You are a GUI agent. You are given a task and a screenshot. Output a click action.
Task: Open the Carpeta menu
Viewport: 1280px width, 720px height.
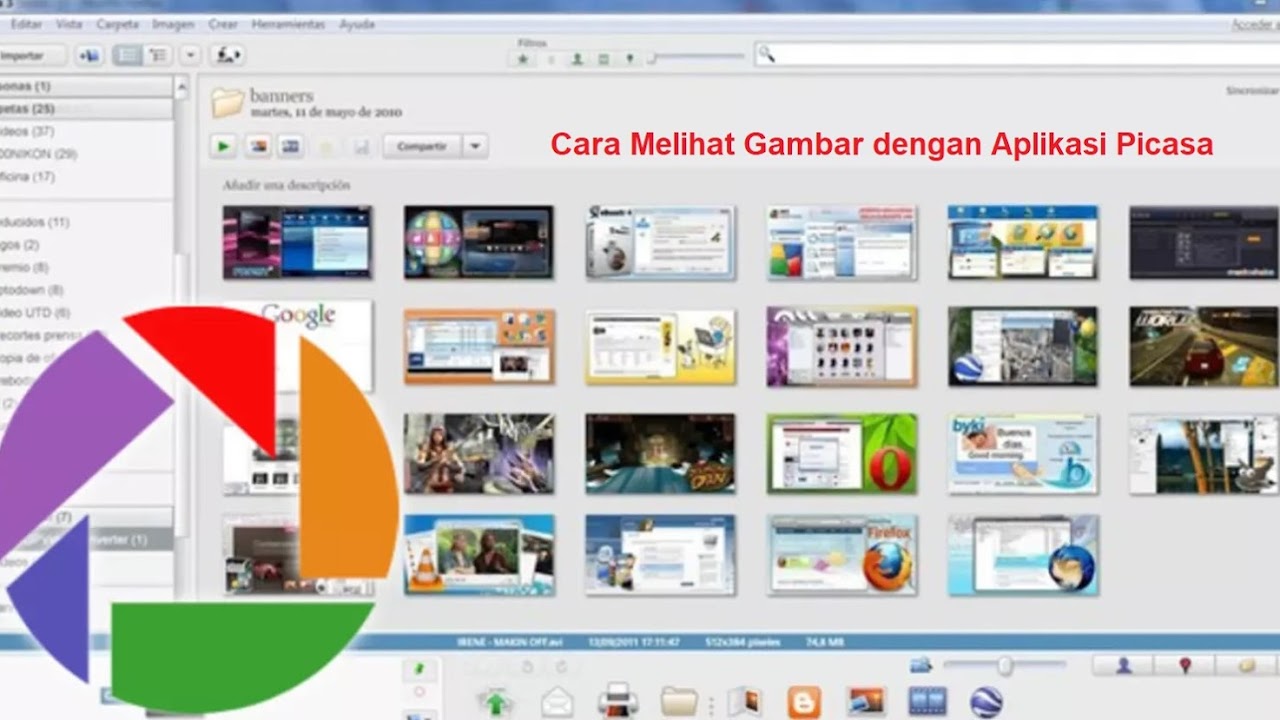(x=118, y=24)
